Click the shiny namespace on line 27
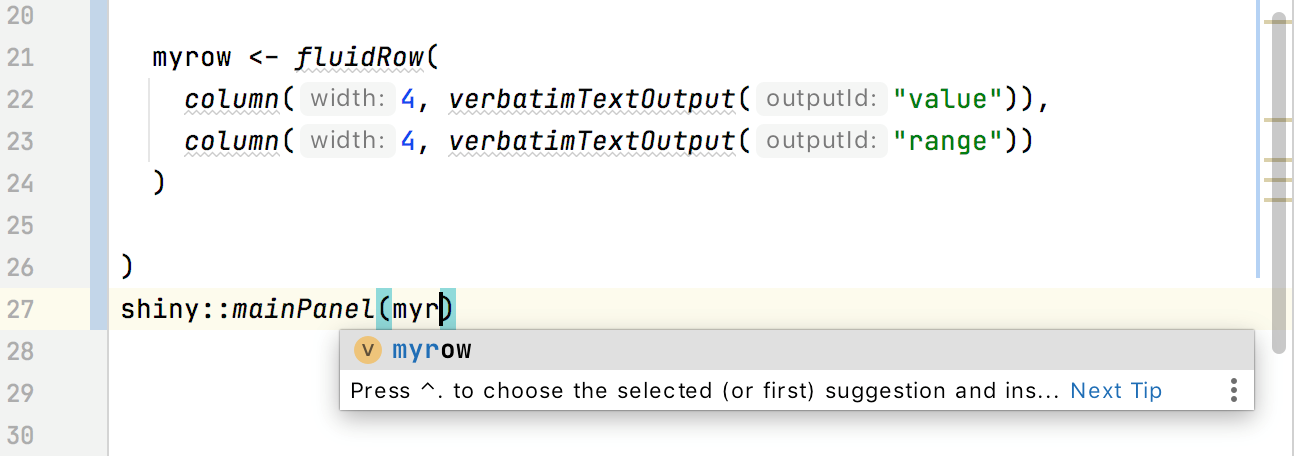 pos(160,309)
